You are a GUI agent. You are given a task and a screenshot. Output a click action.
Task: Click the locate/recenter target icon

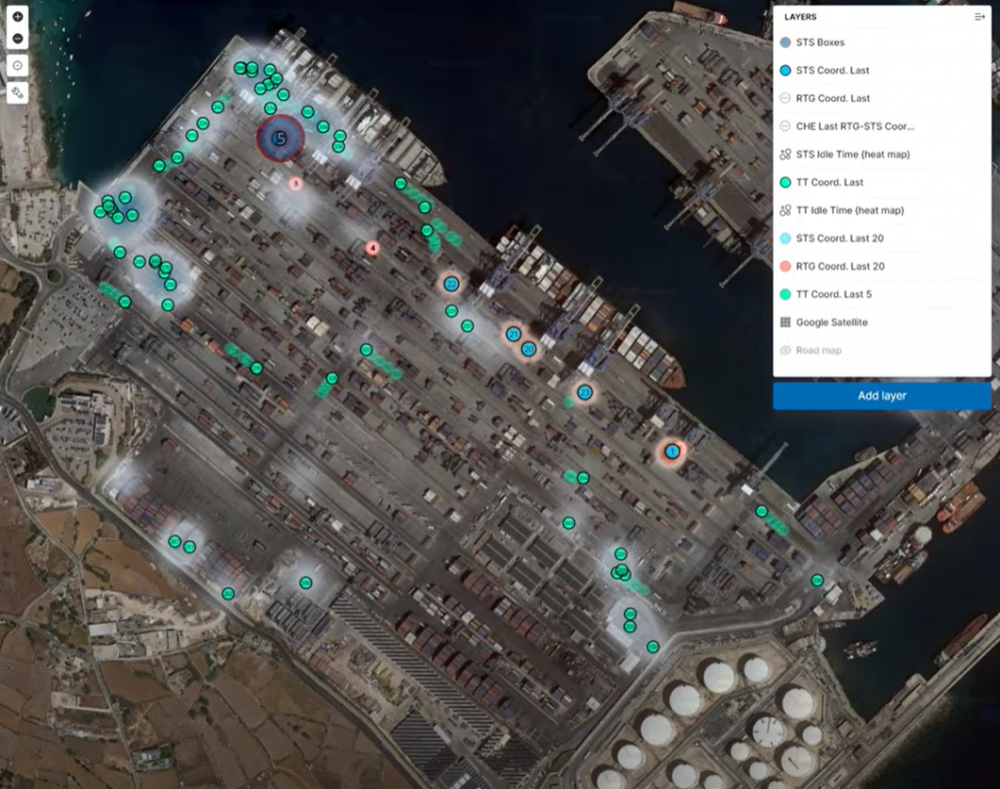click(18, 65)
